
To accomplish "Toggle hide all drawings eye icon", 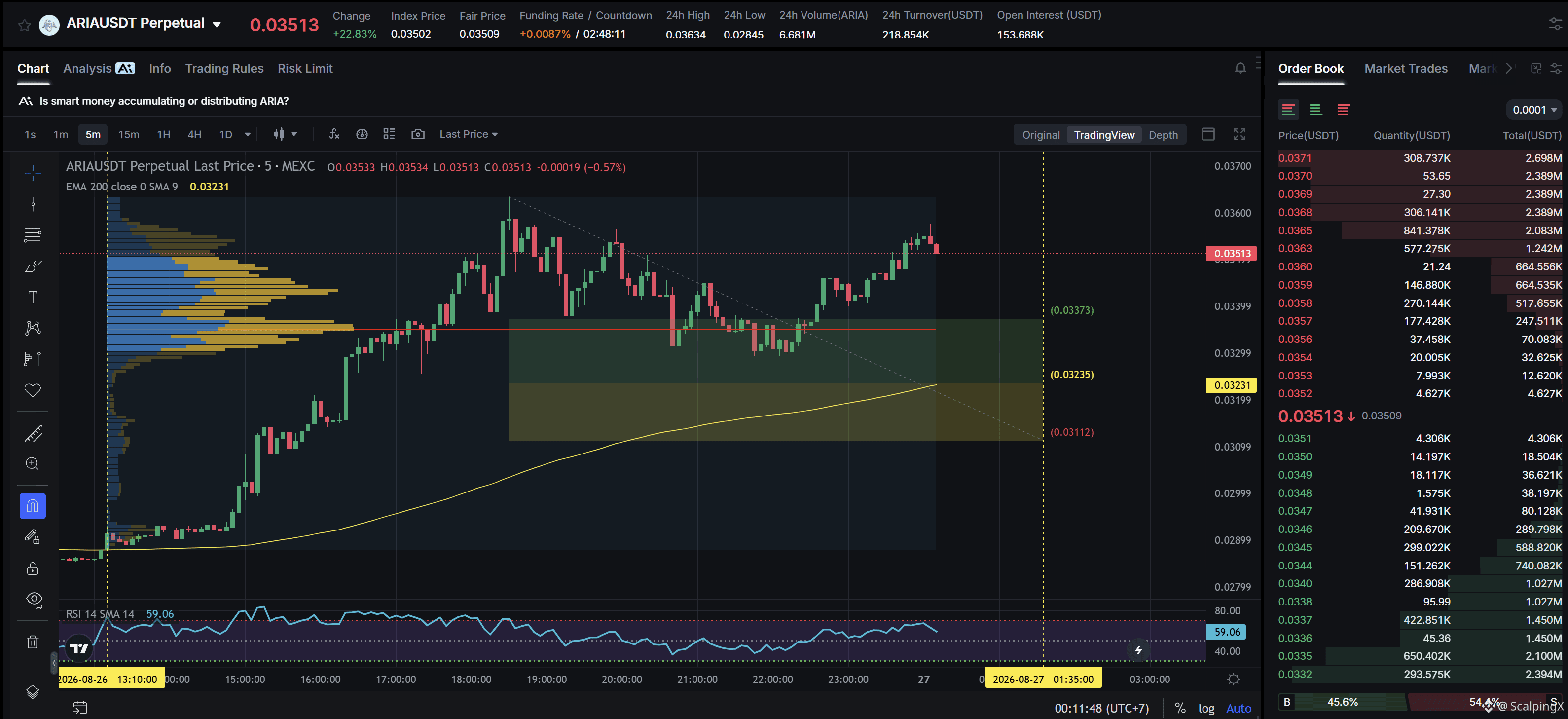I will click(x=34, y=600).
